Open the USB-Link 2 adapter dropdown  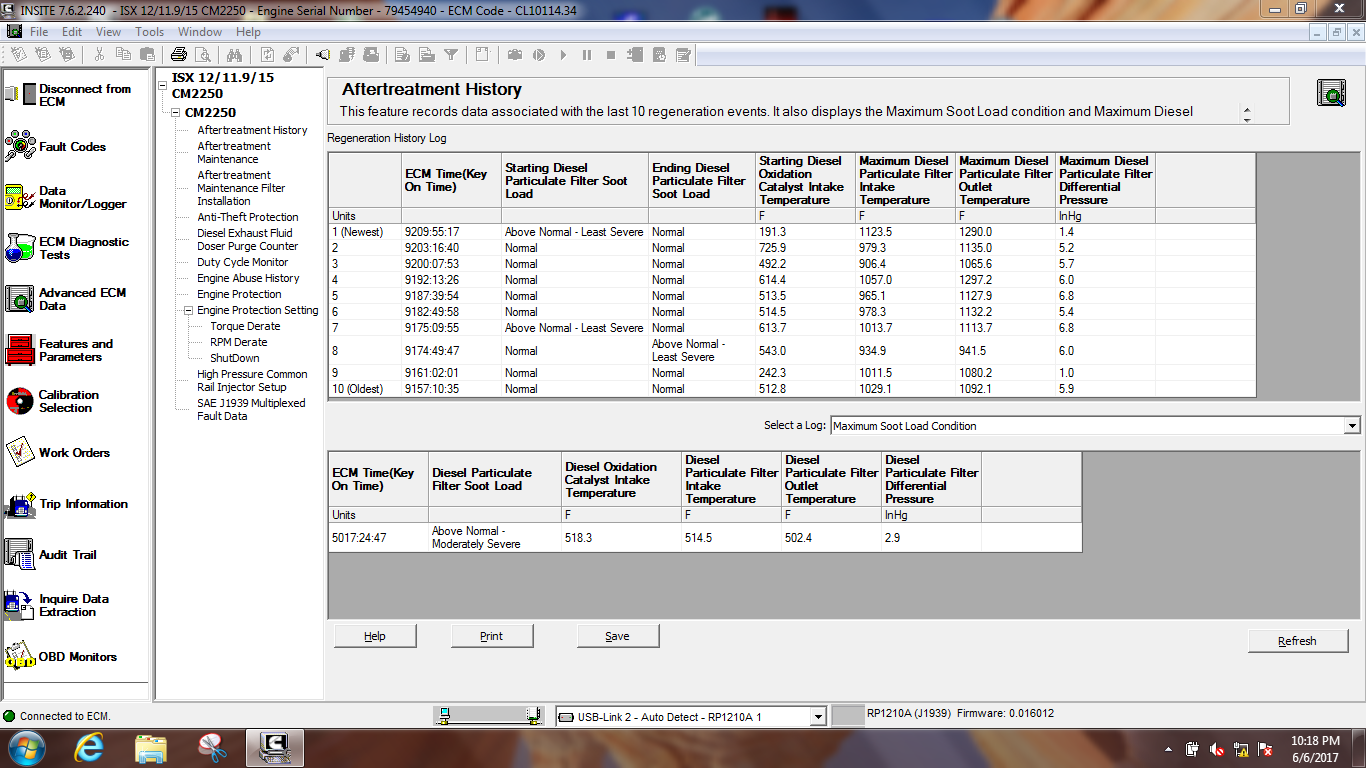(x=818, y=716)
